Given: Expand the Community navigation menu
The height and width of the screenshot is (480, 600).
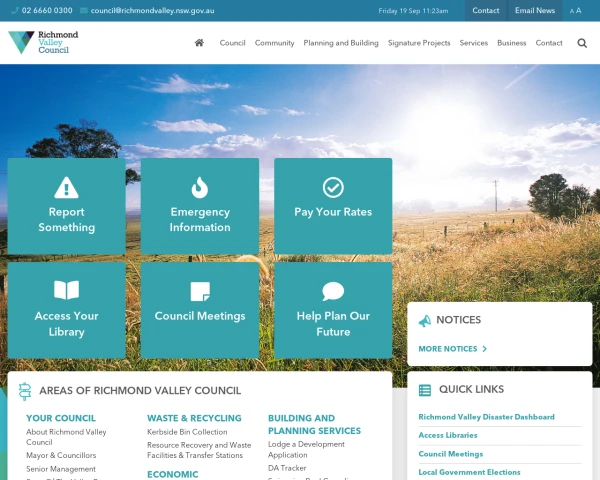Looking at the screenshot, I should pyautogui.click(x=274, y=43).
